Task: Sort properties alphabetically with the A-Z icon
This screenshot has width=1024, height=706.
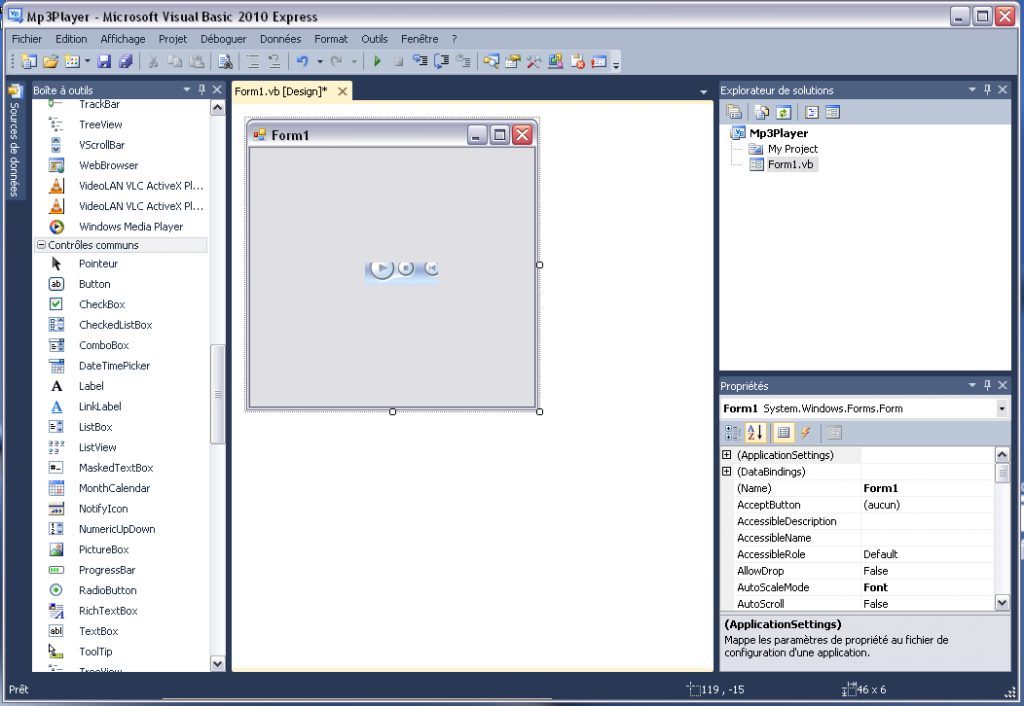Action: click(x=755, y=432)
